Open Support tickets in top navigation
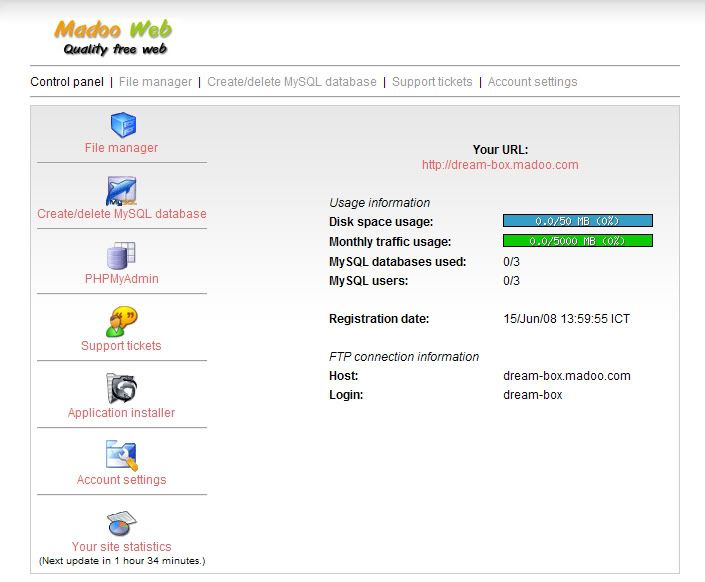This screenshot has width=705, height=582. tap(432, 82)
